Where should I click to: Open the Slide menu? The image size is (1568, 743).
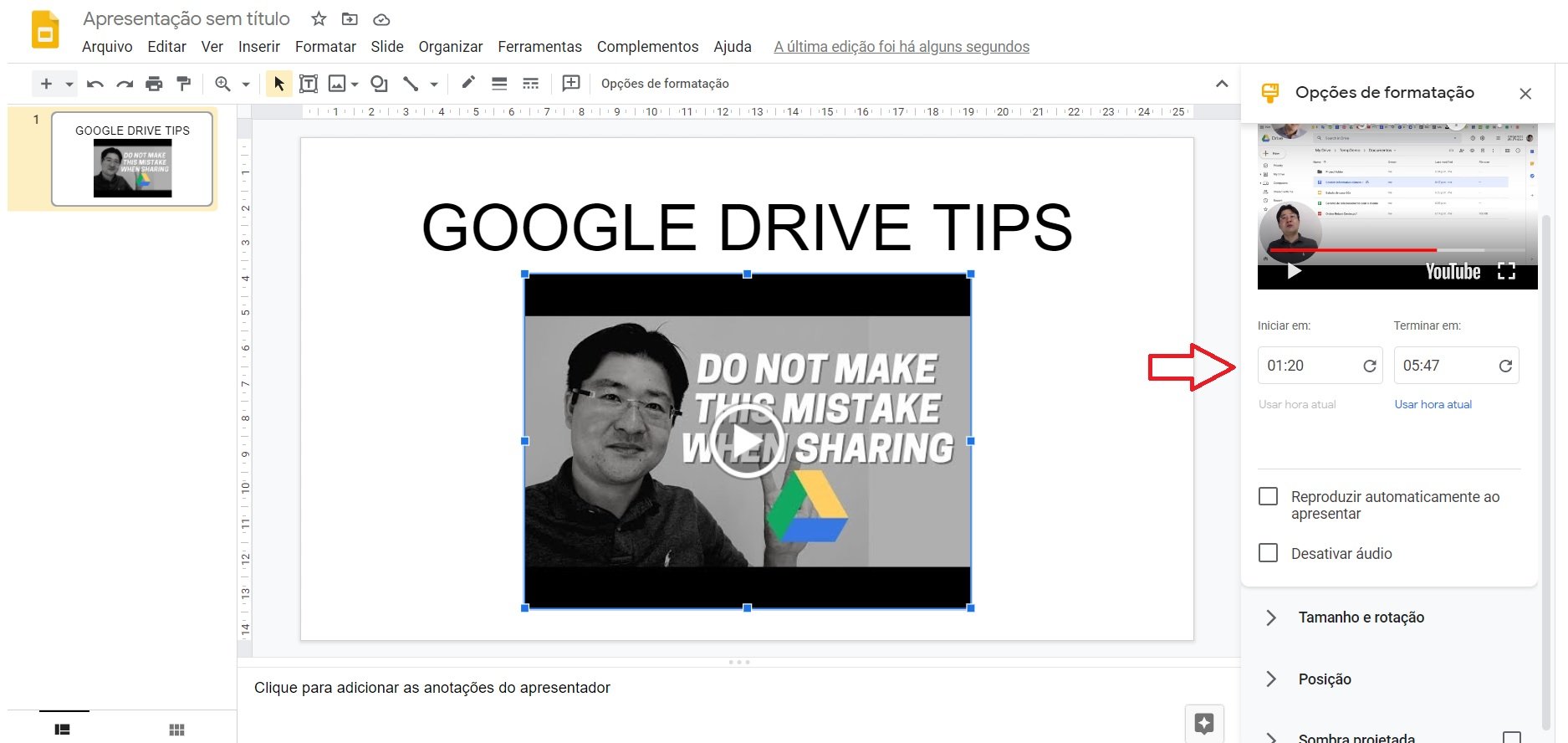(387, 47)
